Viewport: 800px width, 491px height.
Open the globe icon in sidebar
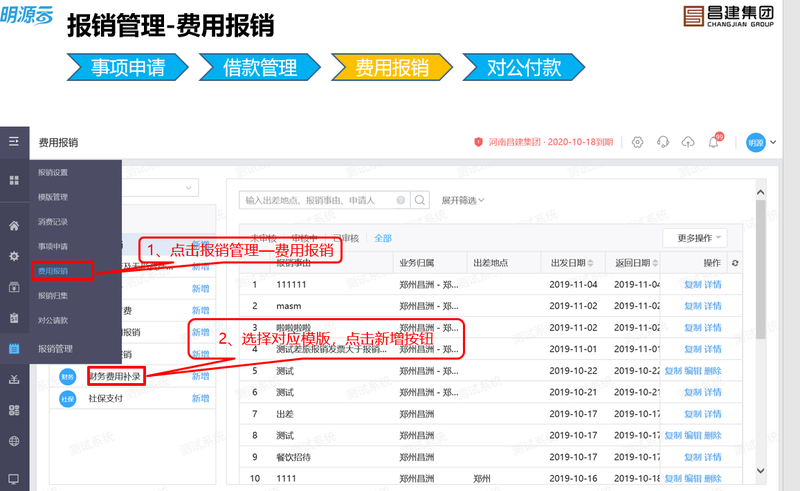tap(14, 441)
